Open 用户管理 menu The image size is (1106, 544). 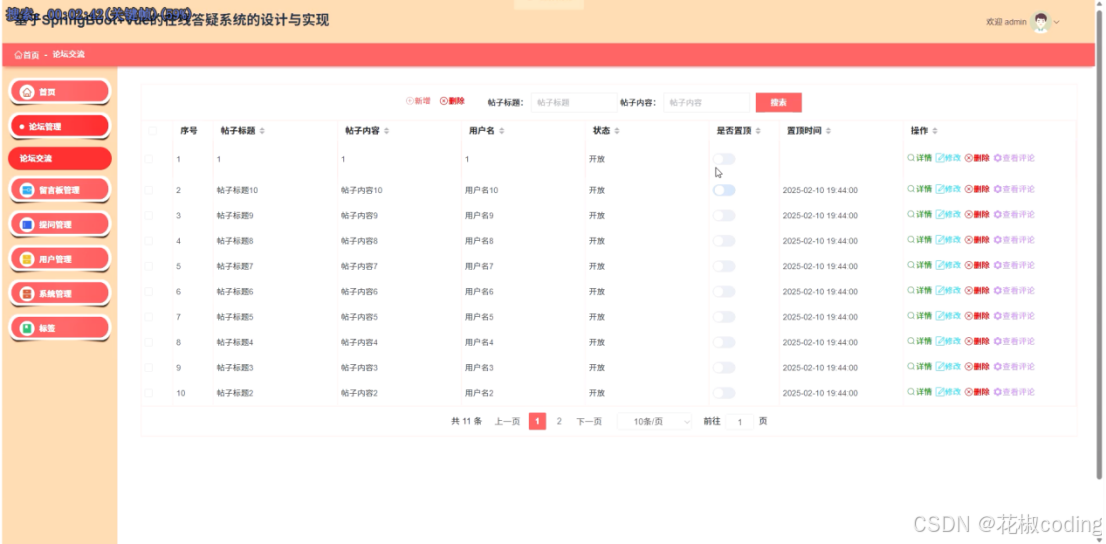60,259
